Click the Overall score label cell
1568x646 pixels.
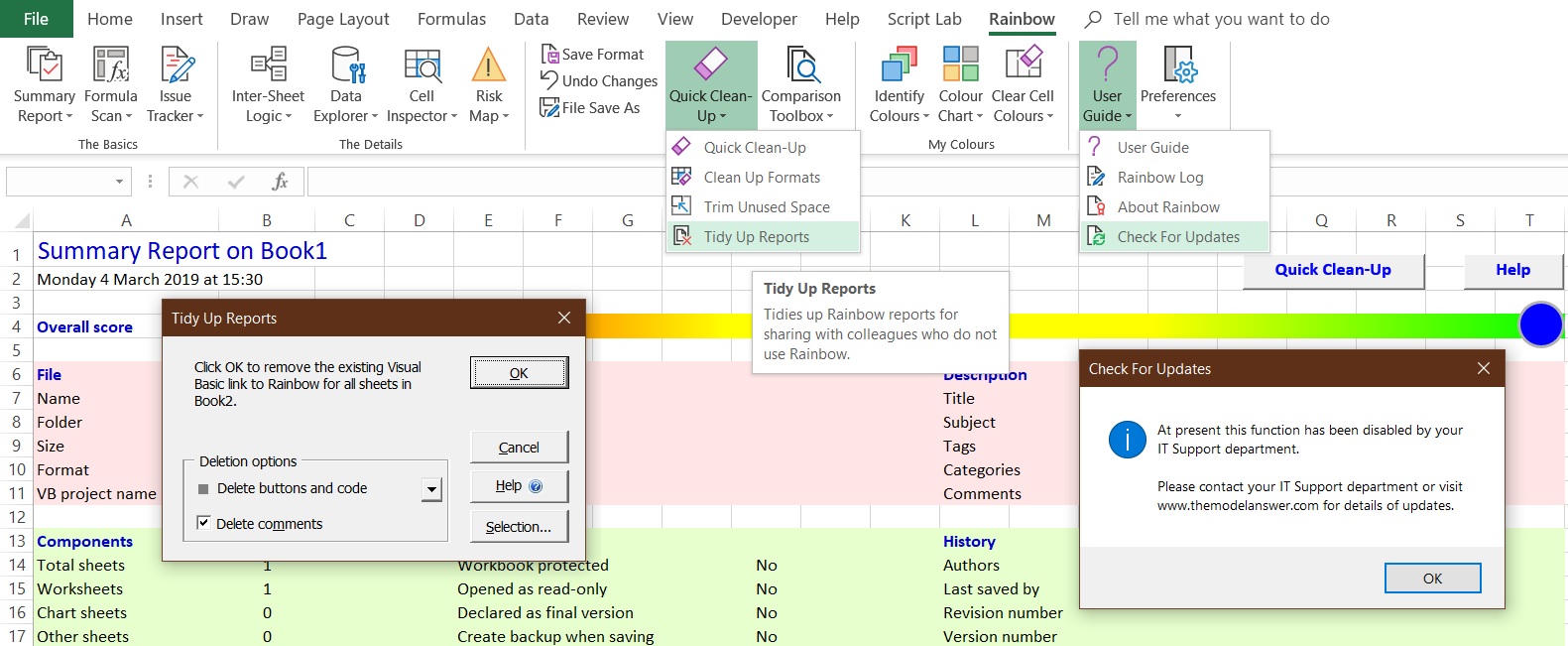coord(84,326)
